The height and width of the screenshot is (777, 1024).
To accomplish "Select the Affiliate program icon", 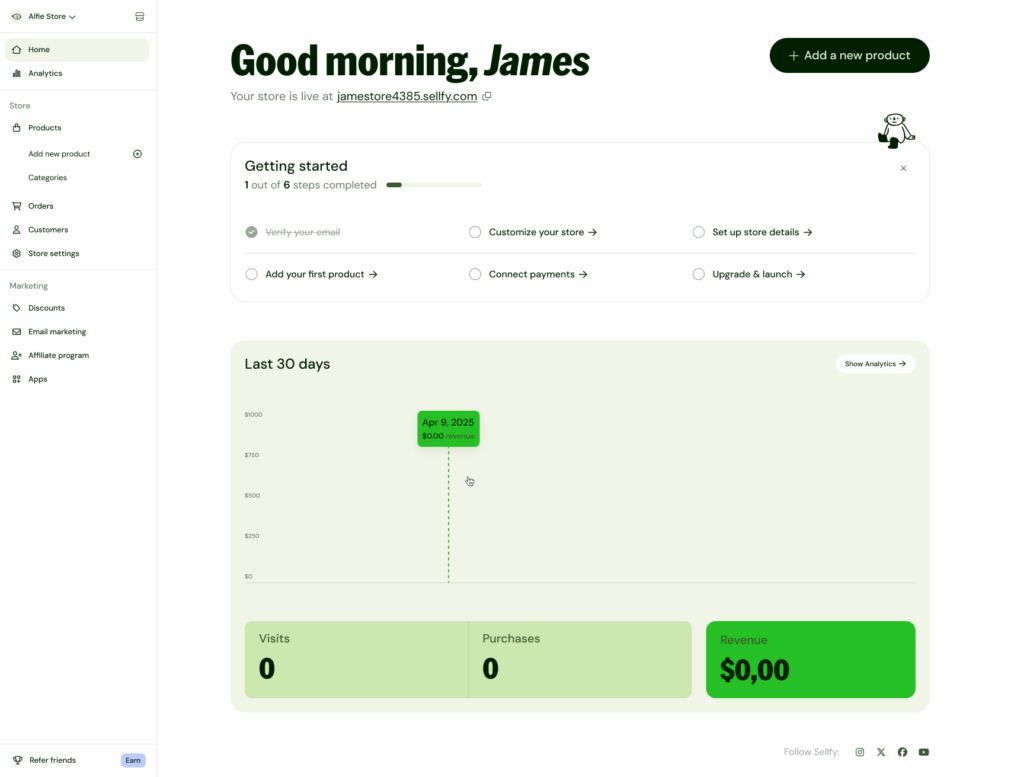I will pyautogui.click(x=14, y=355).
